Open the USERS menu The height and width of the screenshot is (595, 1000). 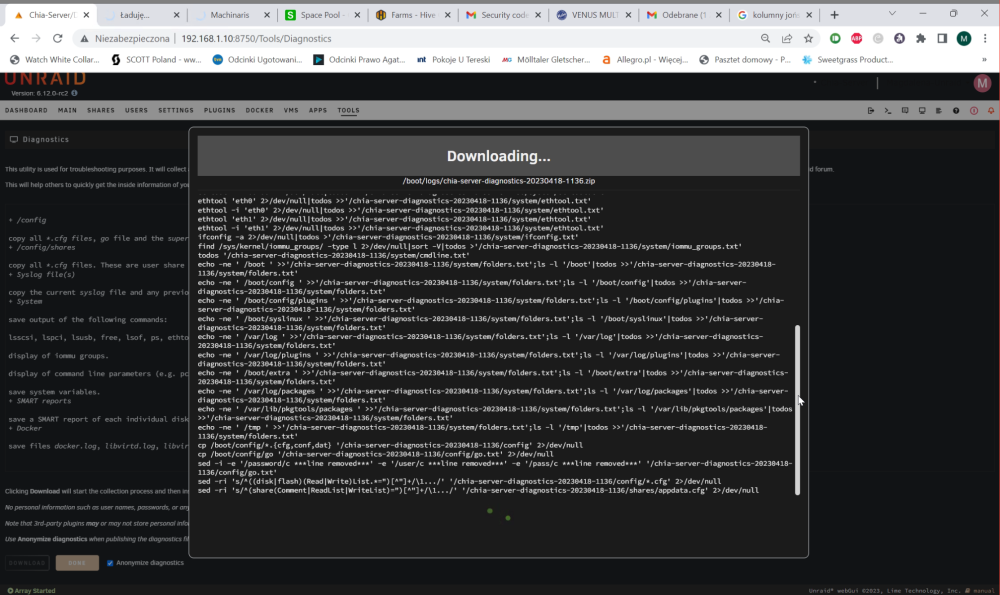click(x=136, y=110)
